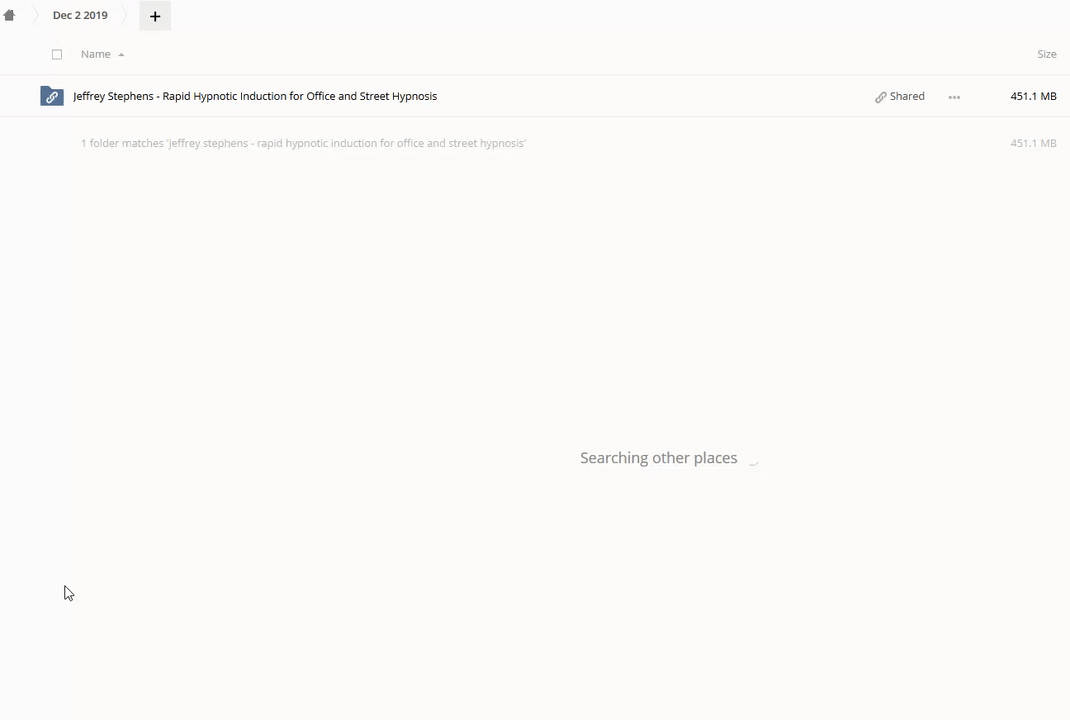Click the shared folder icon with link symbol
The height and width of the screenshot is (720, 1070).
pyautogui.click(x=52, y=96)
